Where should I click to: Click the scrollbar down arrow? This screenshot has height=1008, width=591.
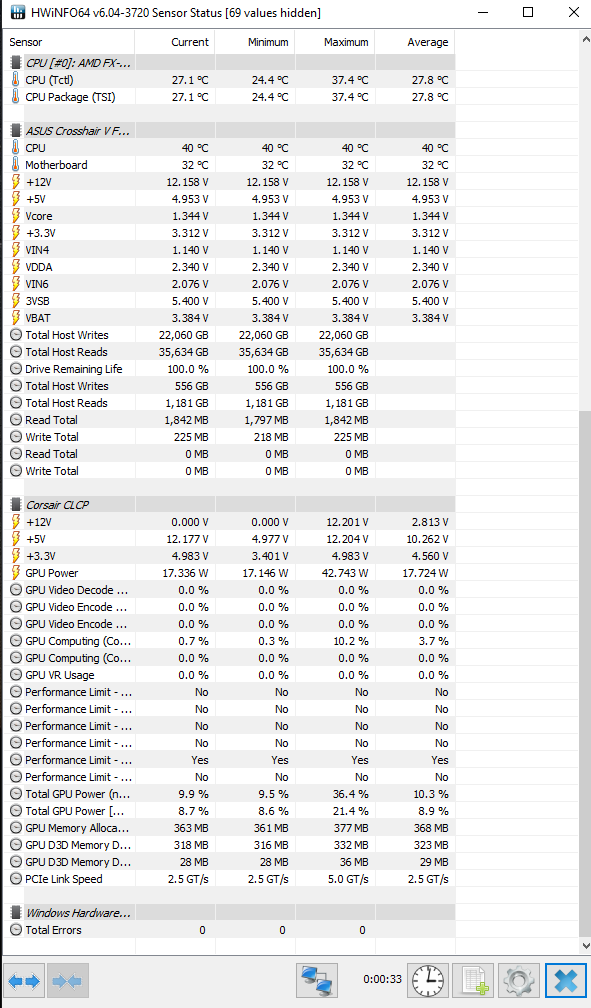[585, 946]
